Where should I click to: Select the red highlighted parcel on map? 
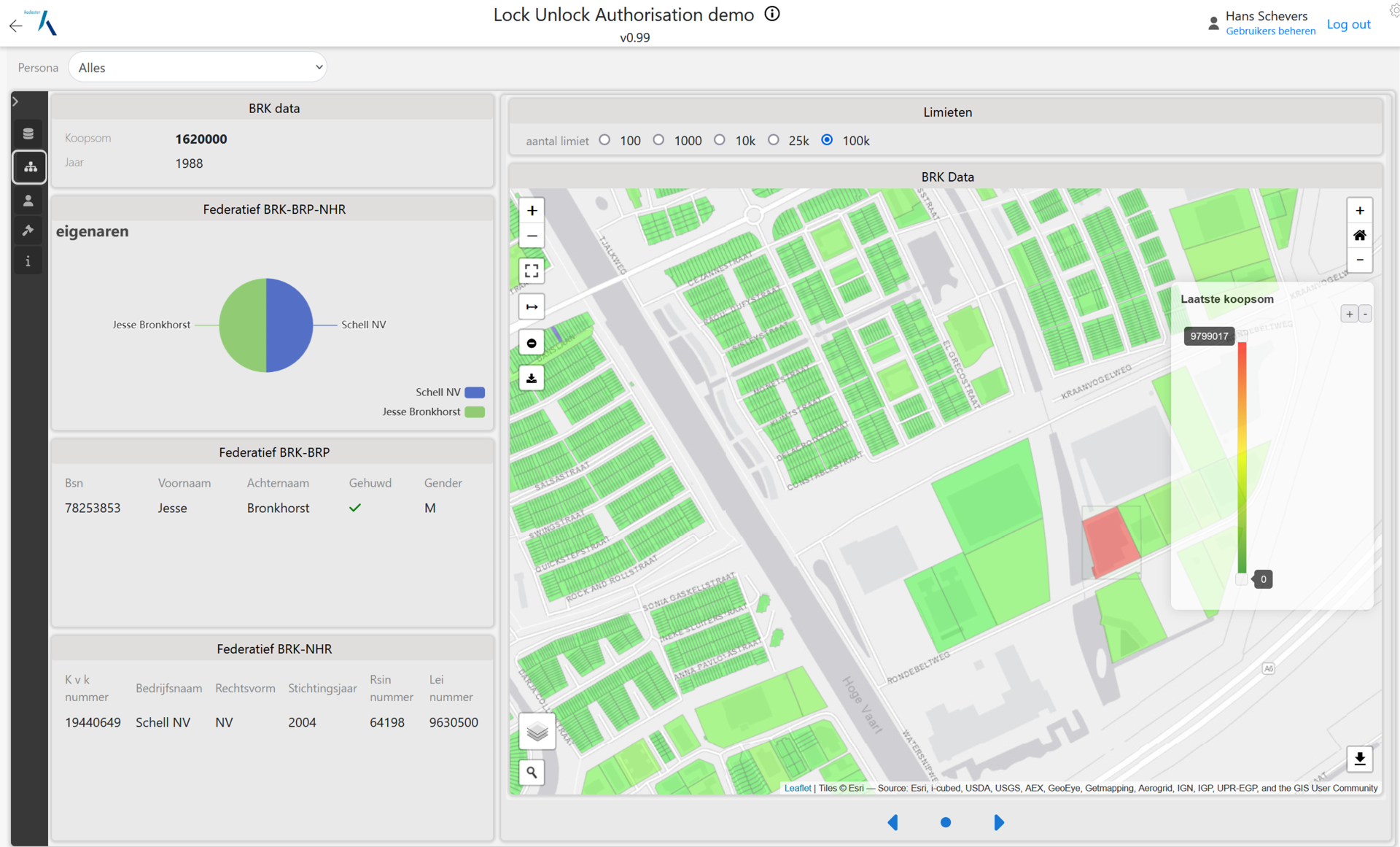pos(1110,542)
